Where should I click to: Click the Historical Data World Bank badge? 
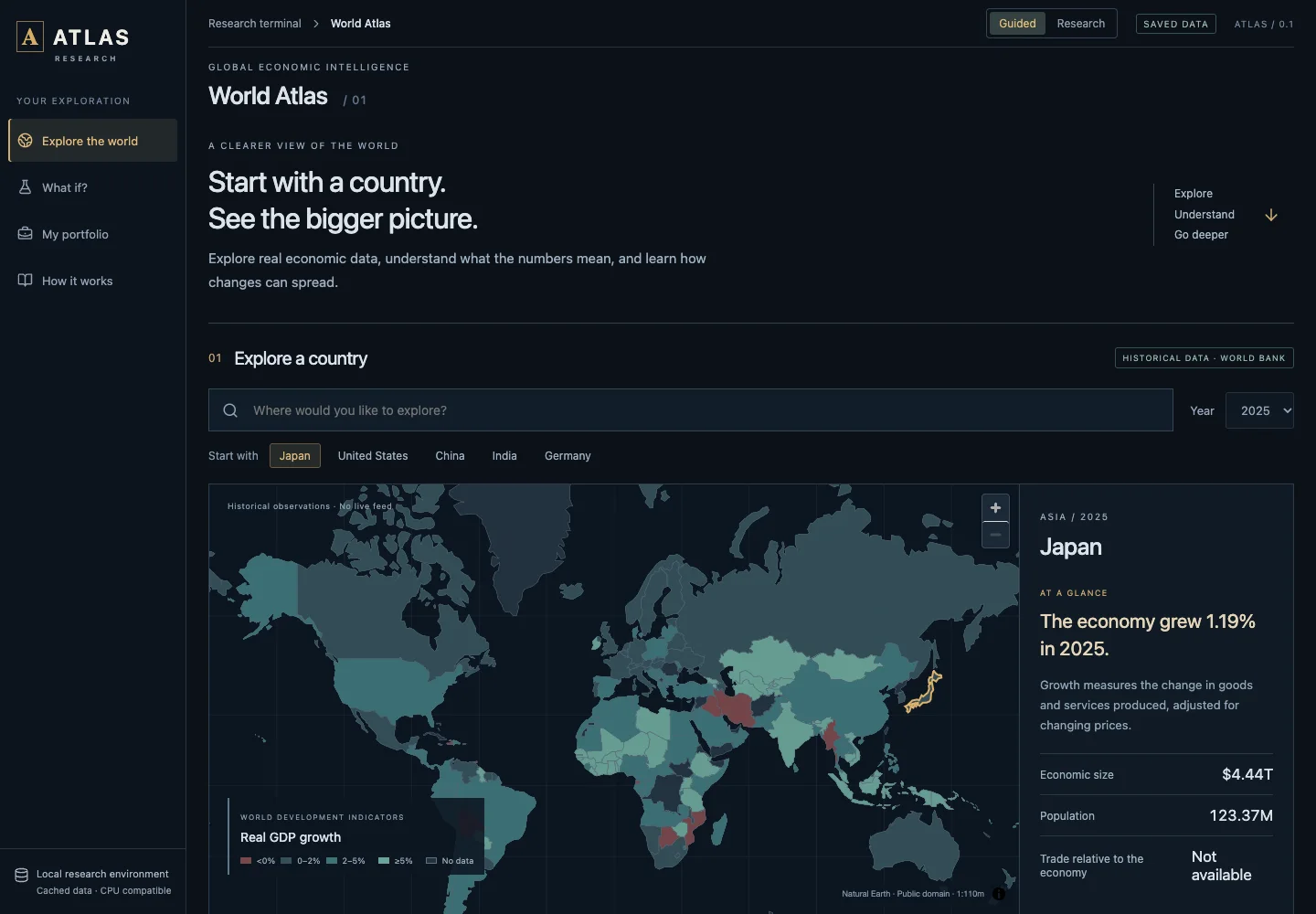coord(1204,358)
